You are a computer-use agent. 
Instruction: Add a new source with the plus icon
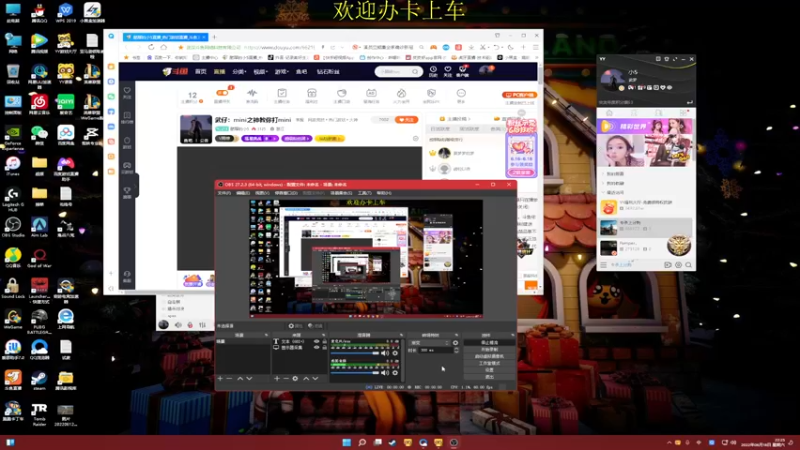click(x=277, y=379)
